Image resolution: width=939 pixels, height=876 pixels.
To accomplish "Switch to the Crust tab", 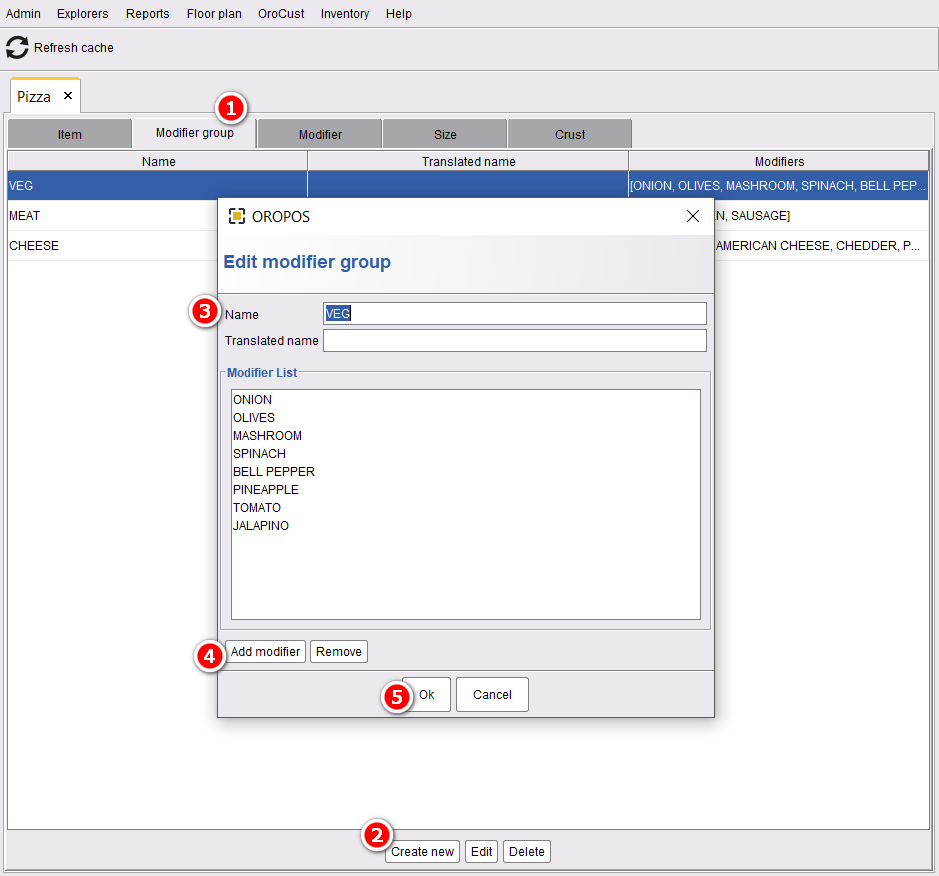I will pos(570,134).
